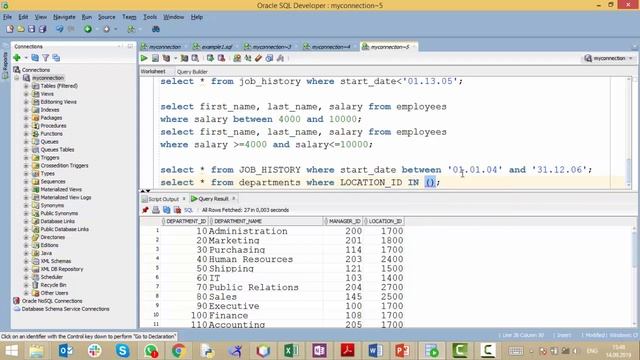Expand the Sequences node
The width and height of the screenshot is (640, 360).
pos(26,181)
